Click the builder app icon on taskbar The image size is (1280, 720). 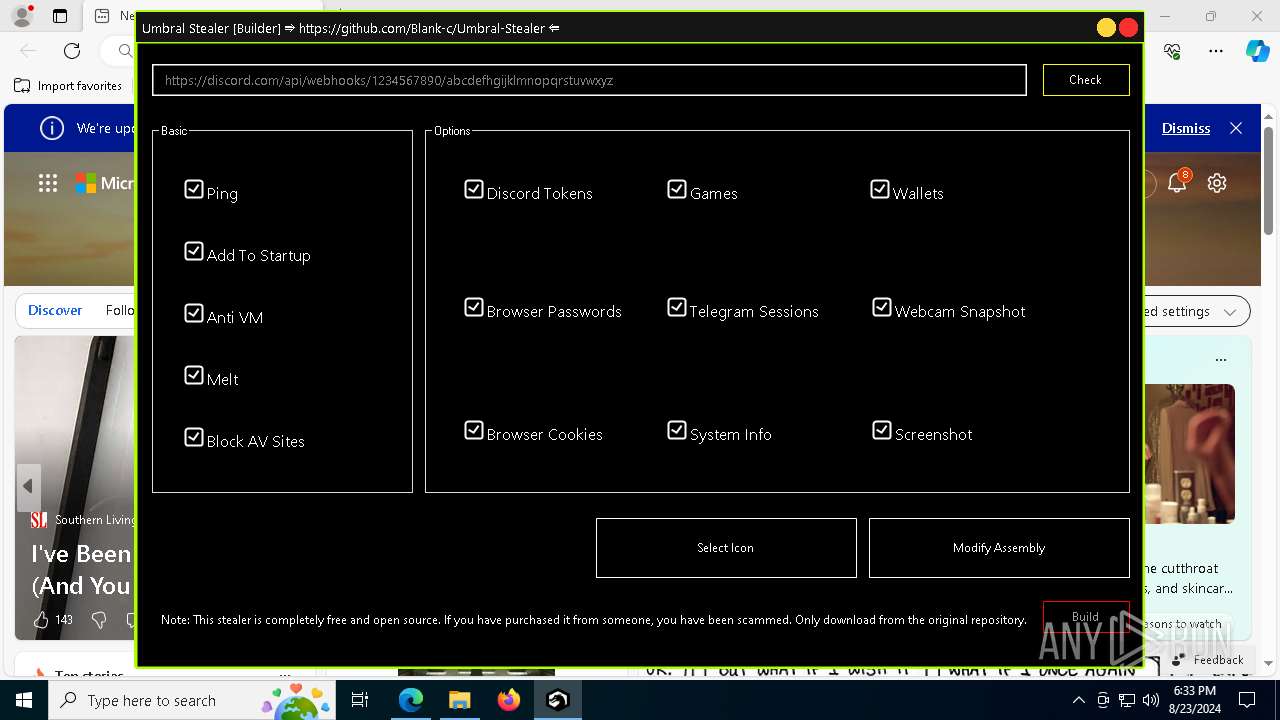click(x=557, y=700)
